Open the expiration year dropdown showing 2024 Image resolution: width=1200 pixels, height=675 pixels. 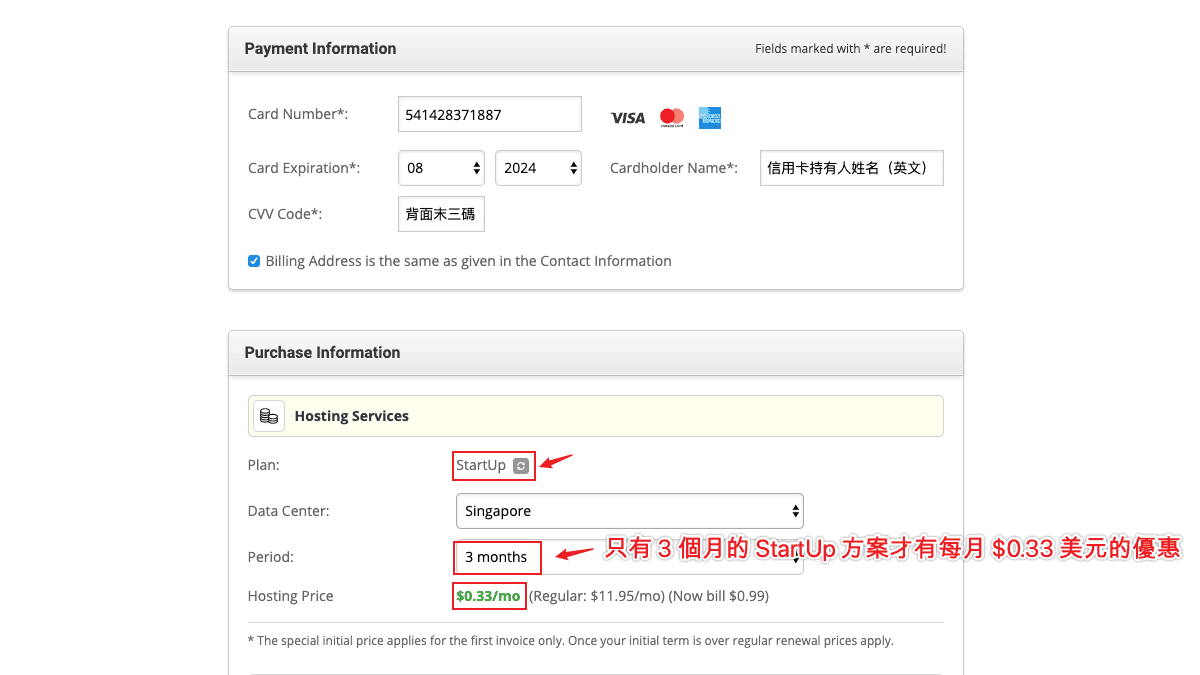538,168
